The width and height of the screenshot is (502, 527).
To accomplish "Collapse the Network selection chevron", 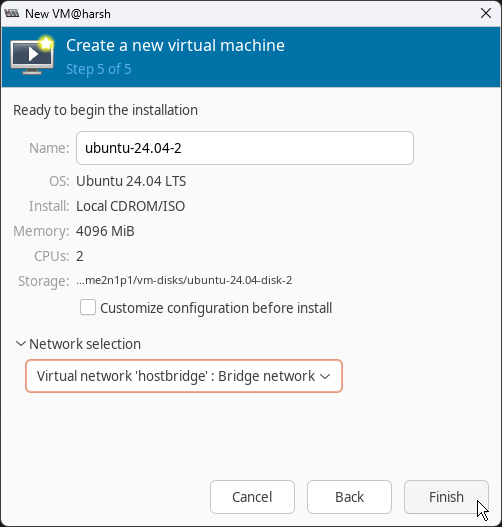I will click(21, 344).
